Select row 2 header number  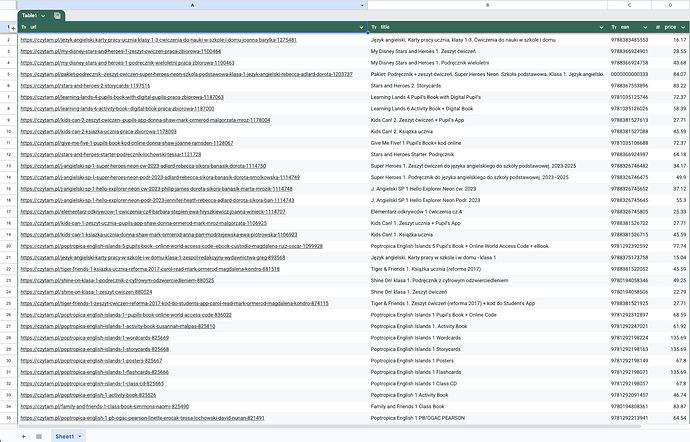pos(8,40)
